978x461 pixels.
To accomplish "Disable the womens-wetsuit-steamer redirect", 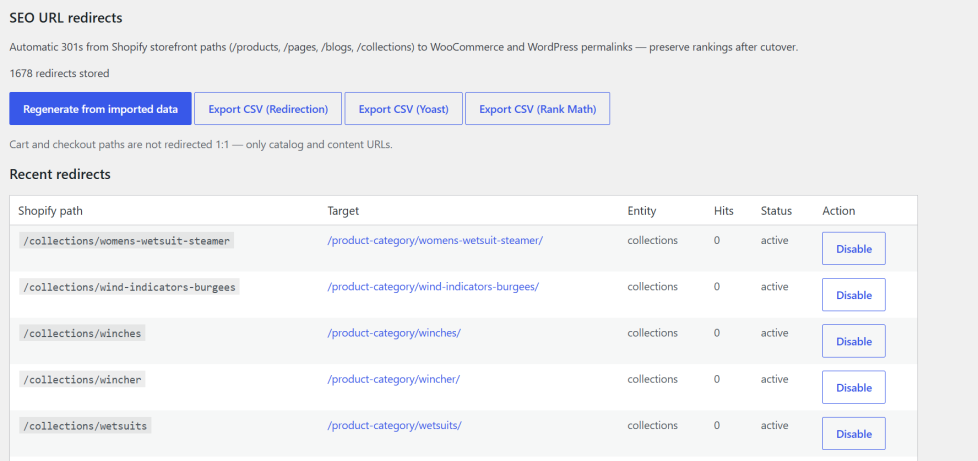I will click(854, 248).
